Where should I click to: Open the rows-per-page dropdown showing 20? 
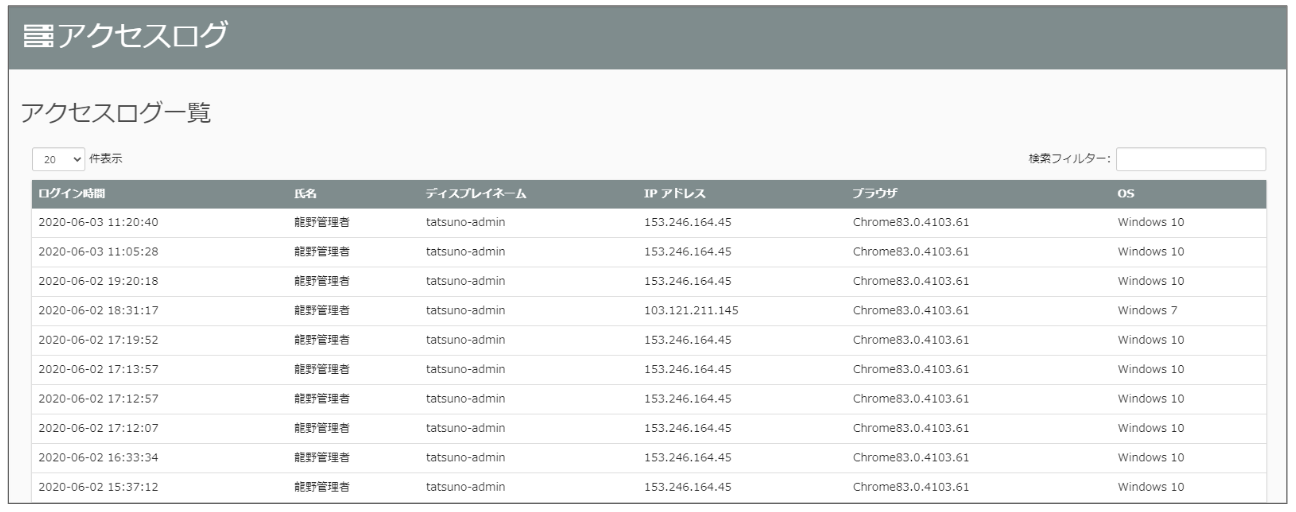pos(57,159)
